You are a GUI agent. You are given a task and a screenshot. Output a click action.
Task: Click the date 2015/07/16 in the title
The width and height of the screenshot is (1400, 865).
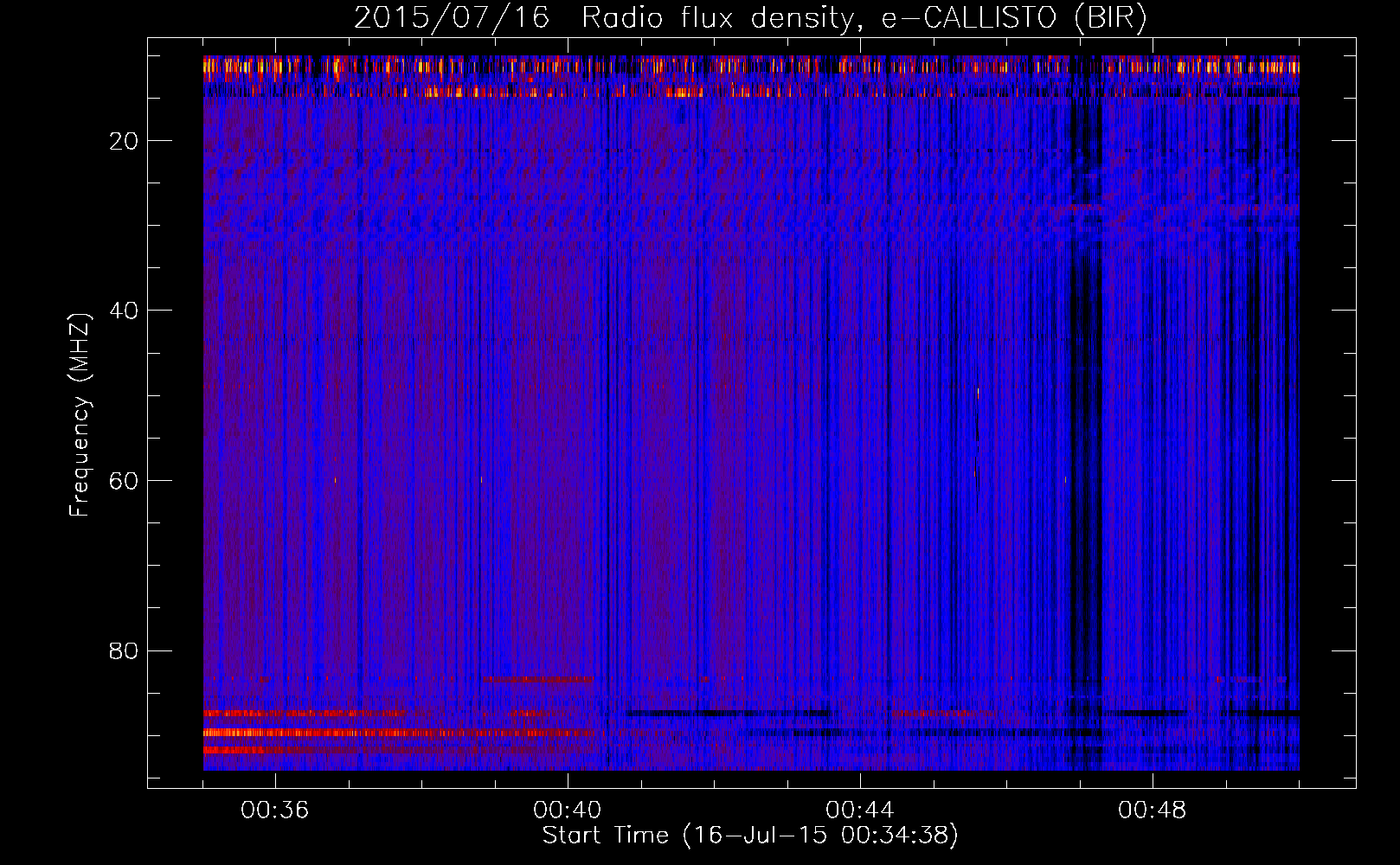pyautogui.click(x=451, y=18)
